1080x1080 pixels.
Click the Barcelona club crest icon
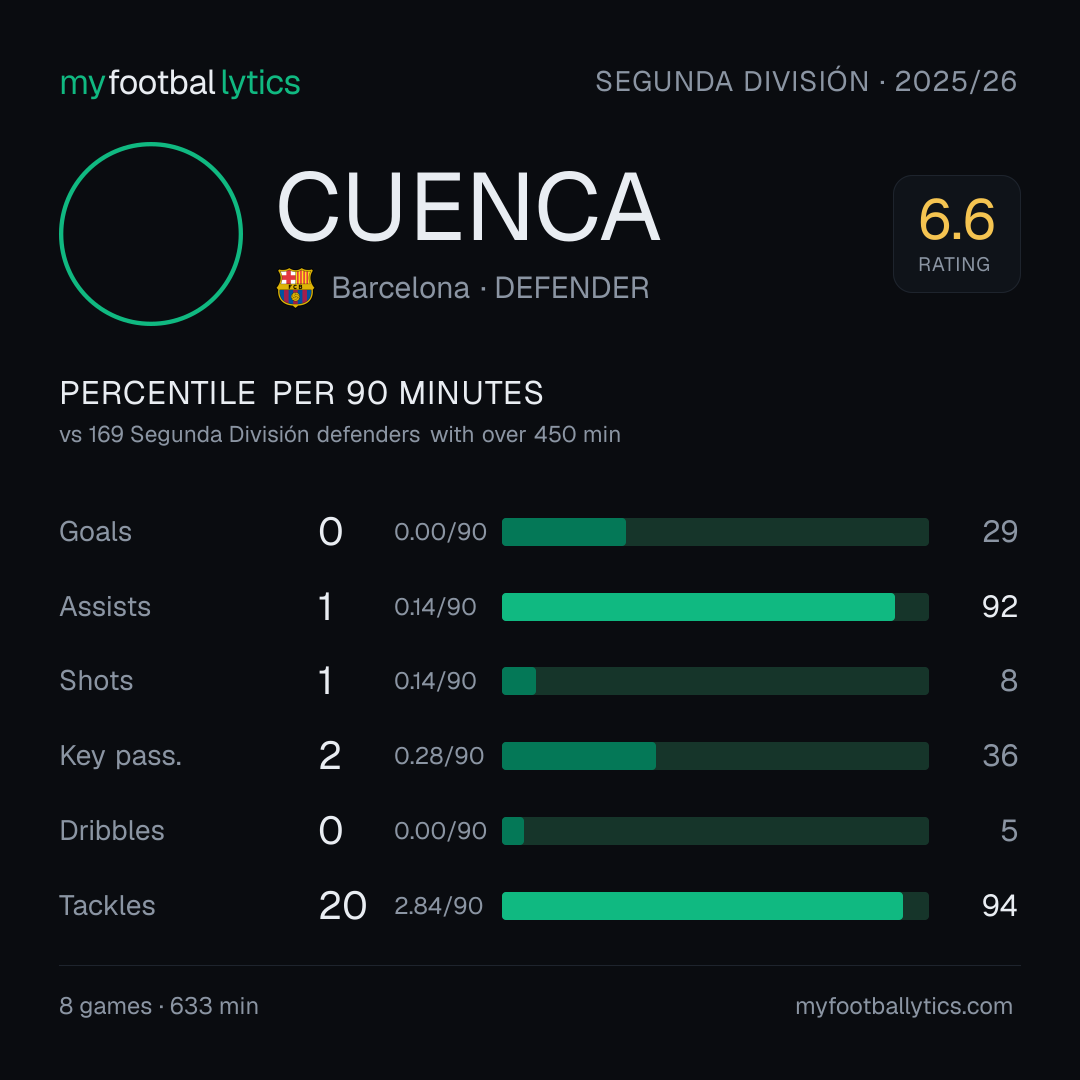click(x=295, y=287)
